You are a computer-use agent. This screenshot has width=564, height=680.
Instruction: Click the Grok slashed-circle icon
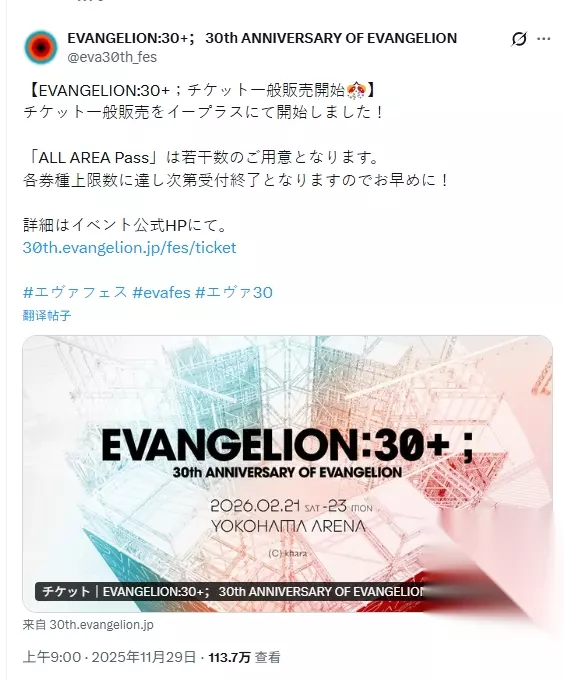pyautogui.click(x=518, y=39)
